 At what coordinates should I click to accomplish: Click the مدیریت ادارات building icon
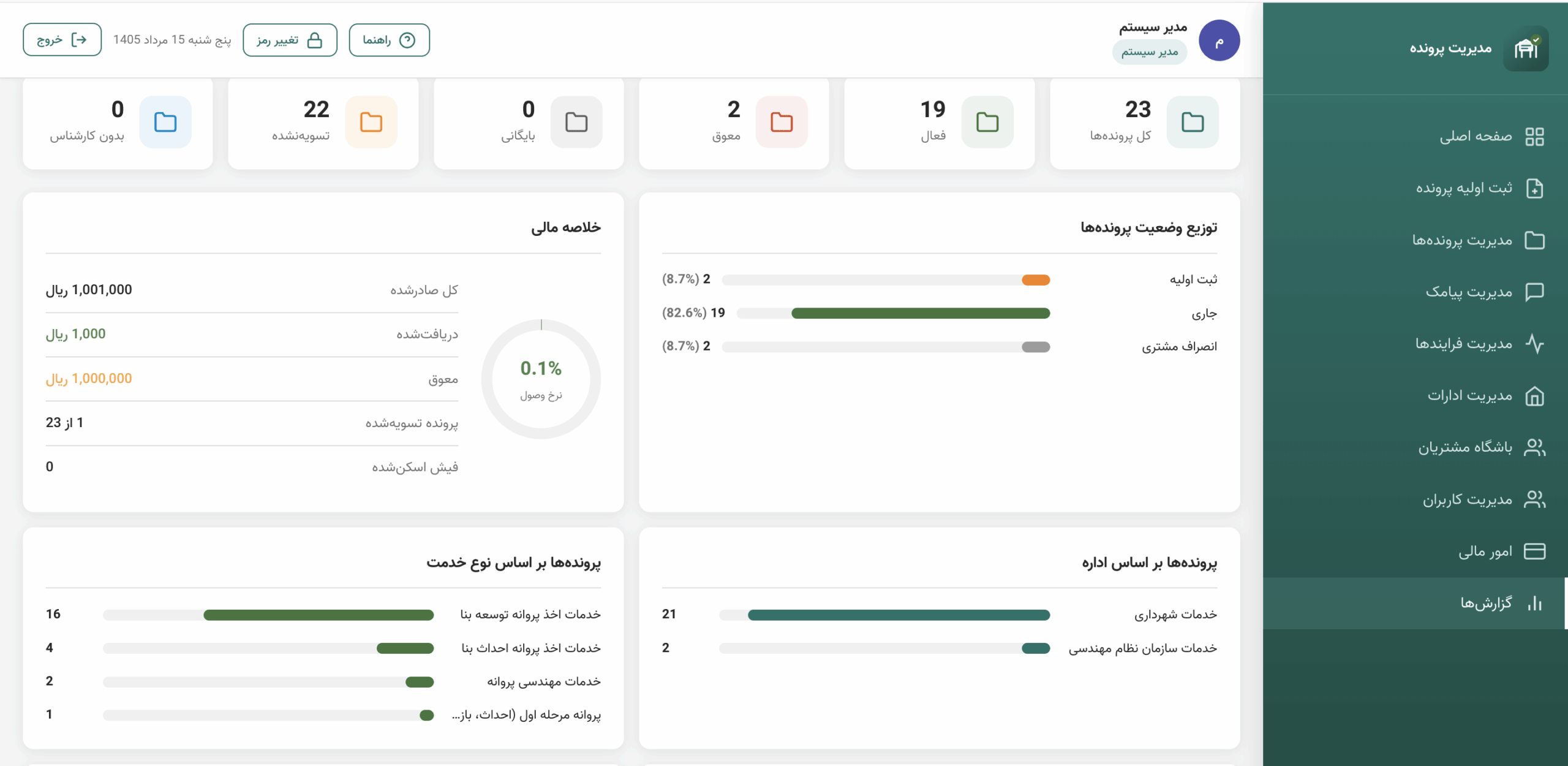pos(1534,396)
